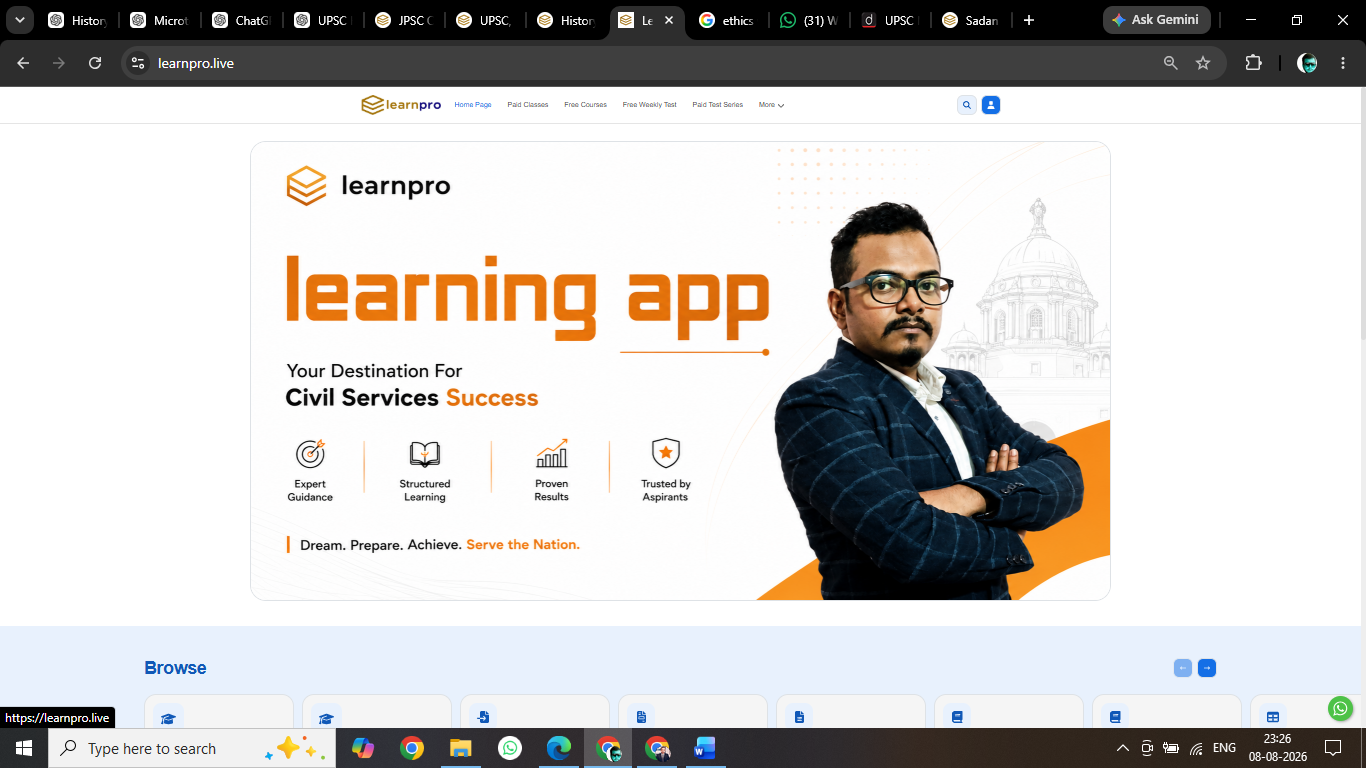The image size is (1366, 768).
Task: Open the notification center icon
Action: pos(1332,748)
